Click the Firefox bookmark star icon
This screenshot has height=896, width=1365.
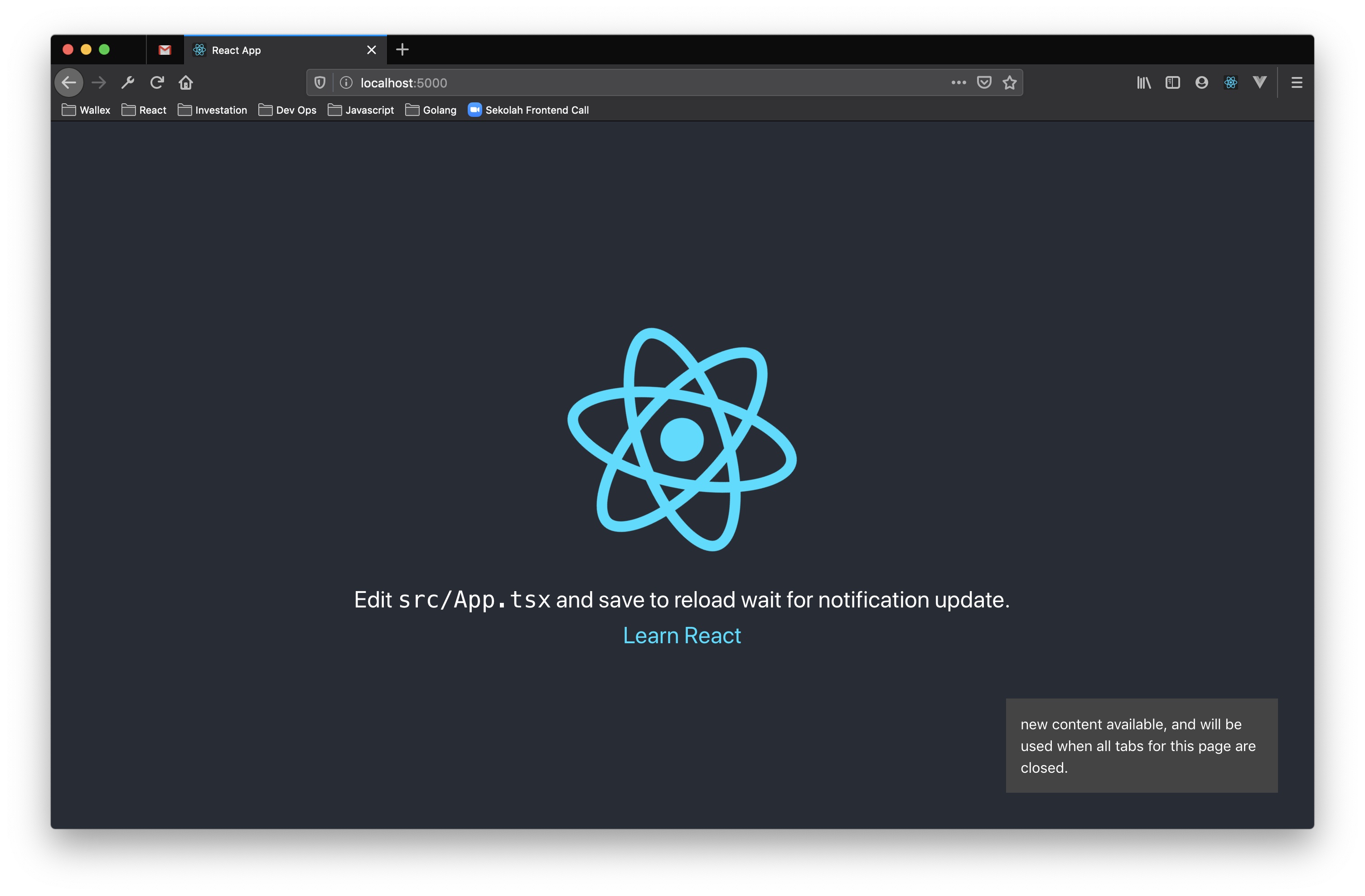1011,82
